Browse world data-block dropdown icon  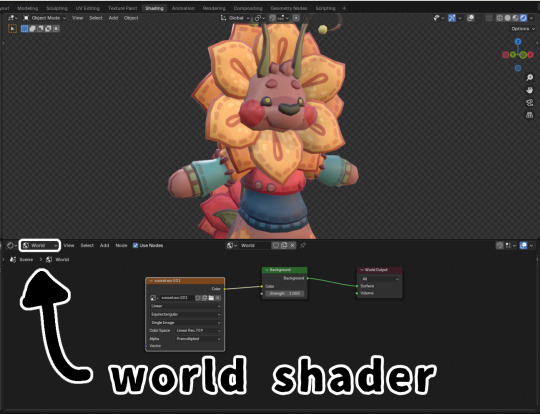231,246
